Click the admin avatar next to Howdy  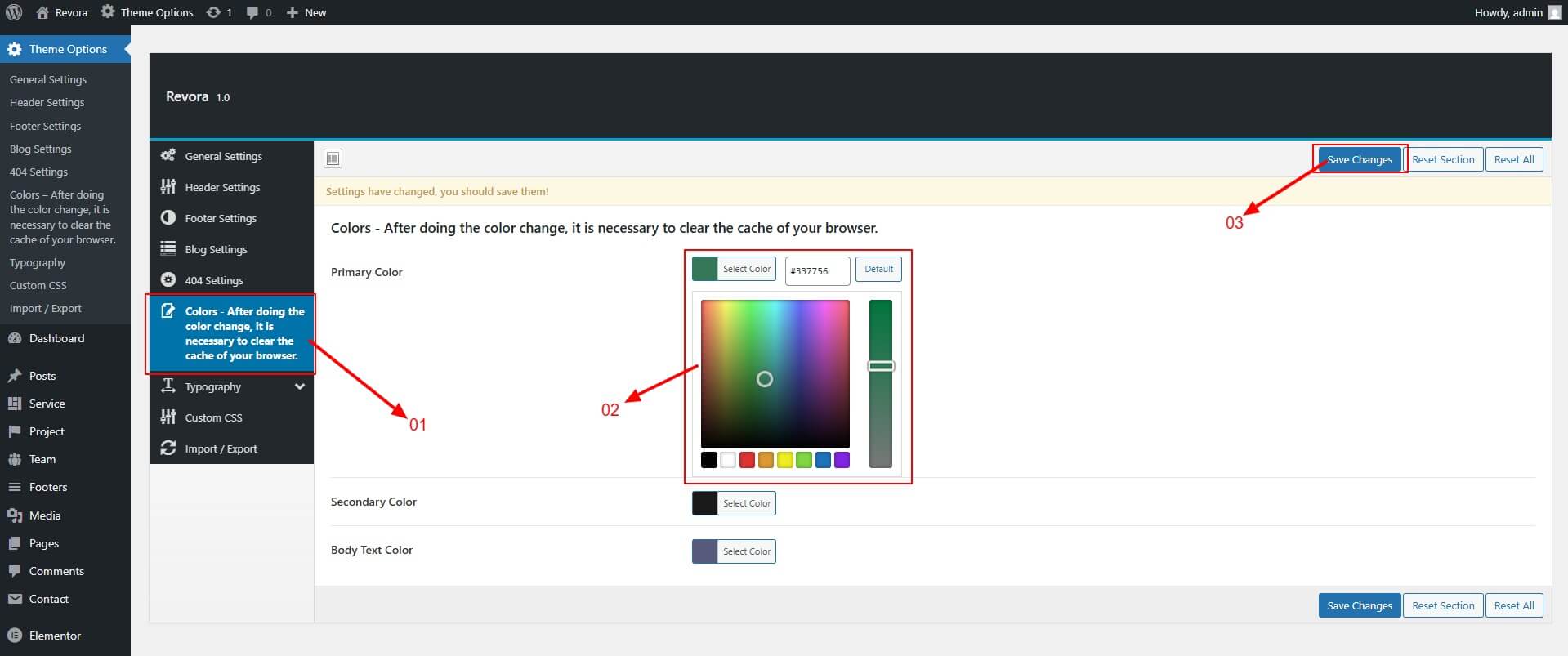click(1555, 12)
